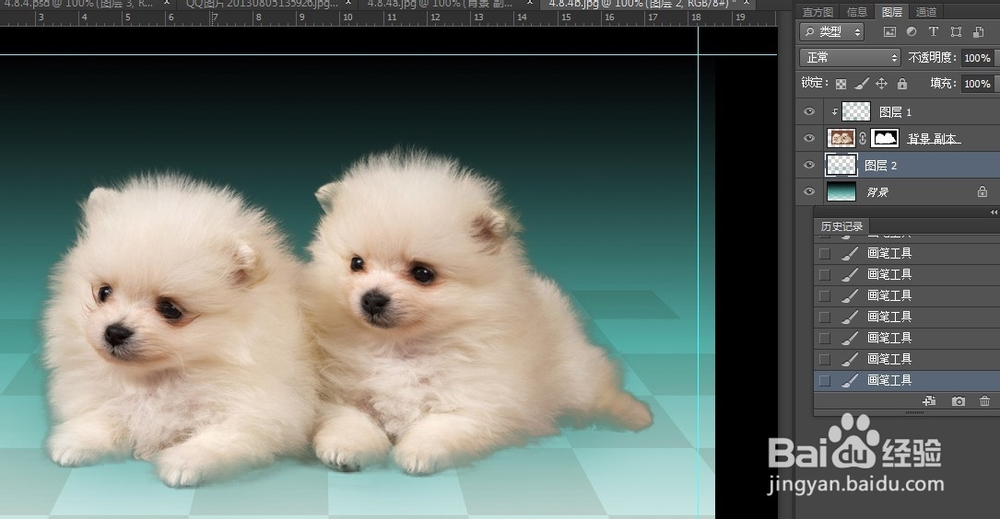Lock layer position move icon
The width and height of the screenshot is (1000, 519).
click(x=881, y=84)
